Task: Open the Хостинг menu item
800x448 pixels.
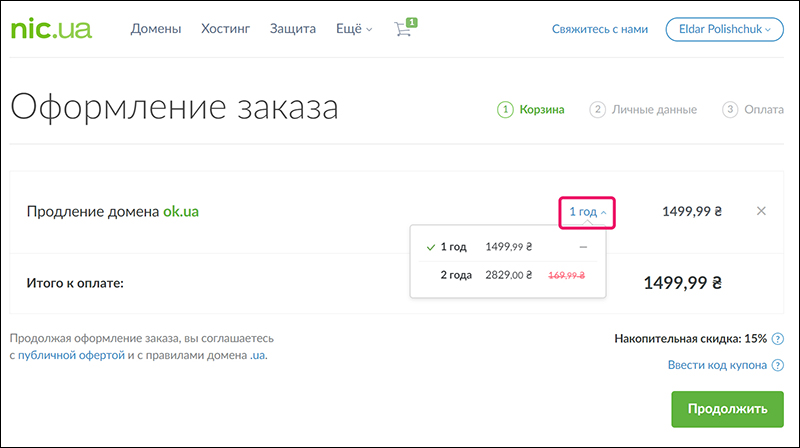Action: coord(225,29)
